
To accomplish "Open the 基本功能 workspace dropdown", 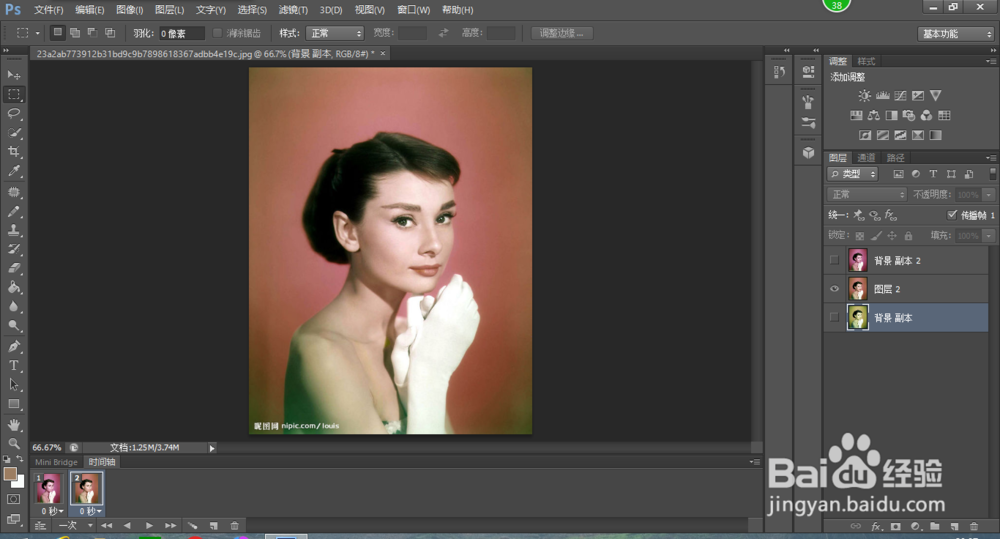I will 955,33.
